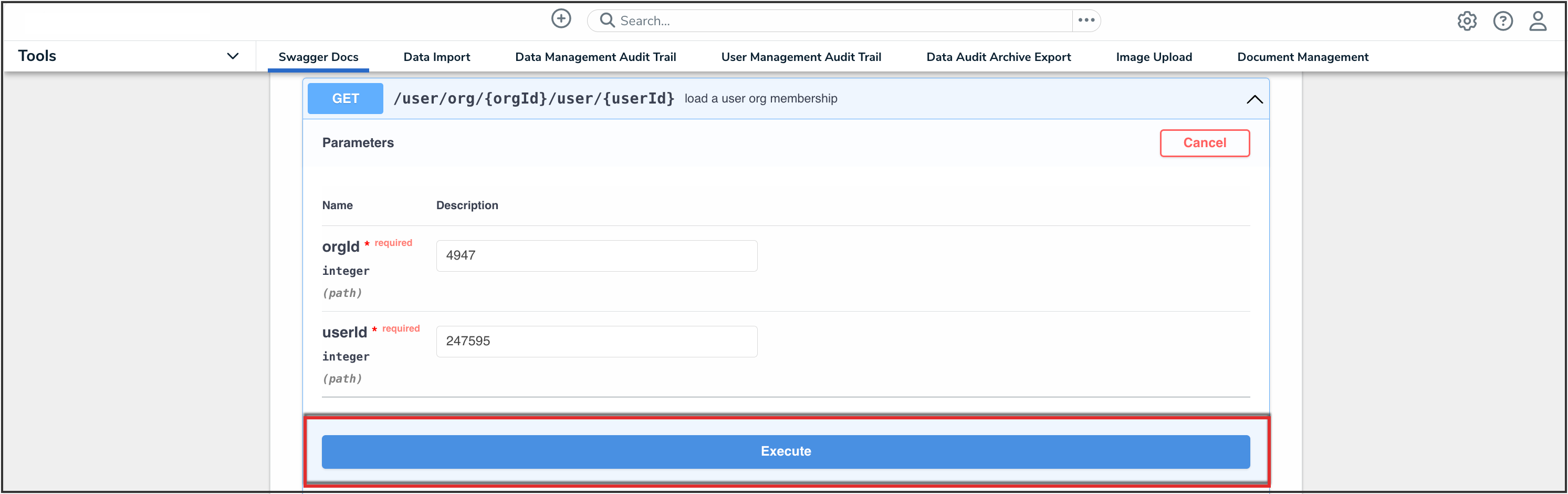Focus the userId input field
The width and height of the screenshot is (1568, 494).
point(596,342)
